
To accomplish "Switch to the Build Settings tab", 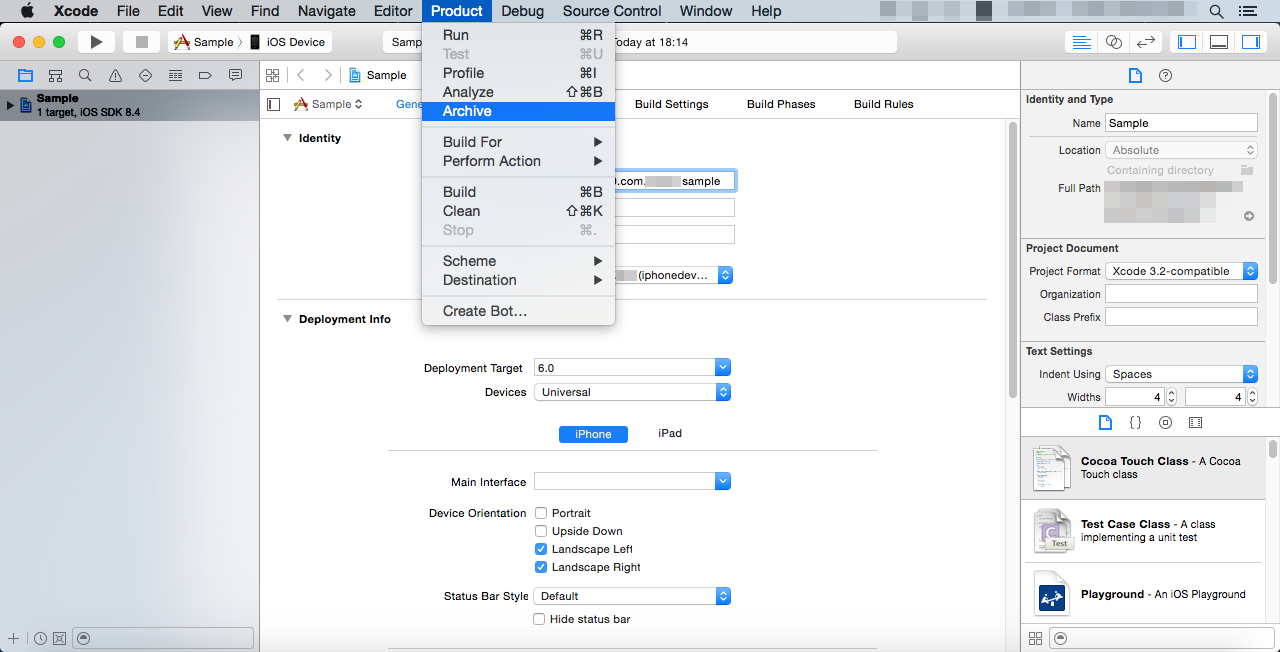I will [x=671, y=104].
